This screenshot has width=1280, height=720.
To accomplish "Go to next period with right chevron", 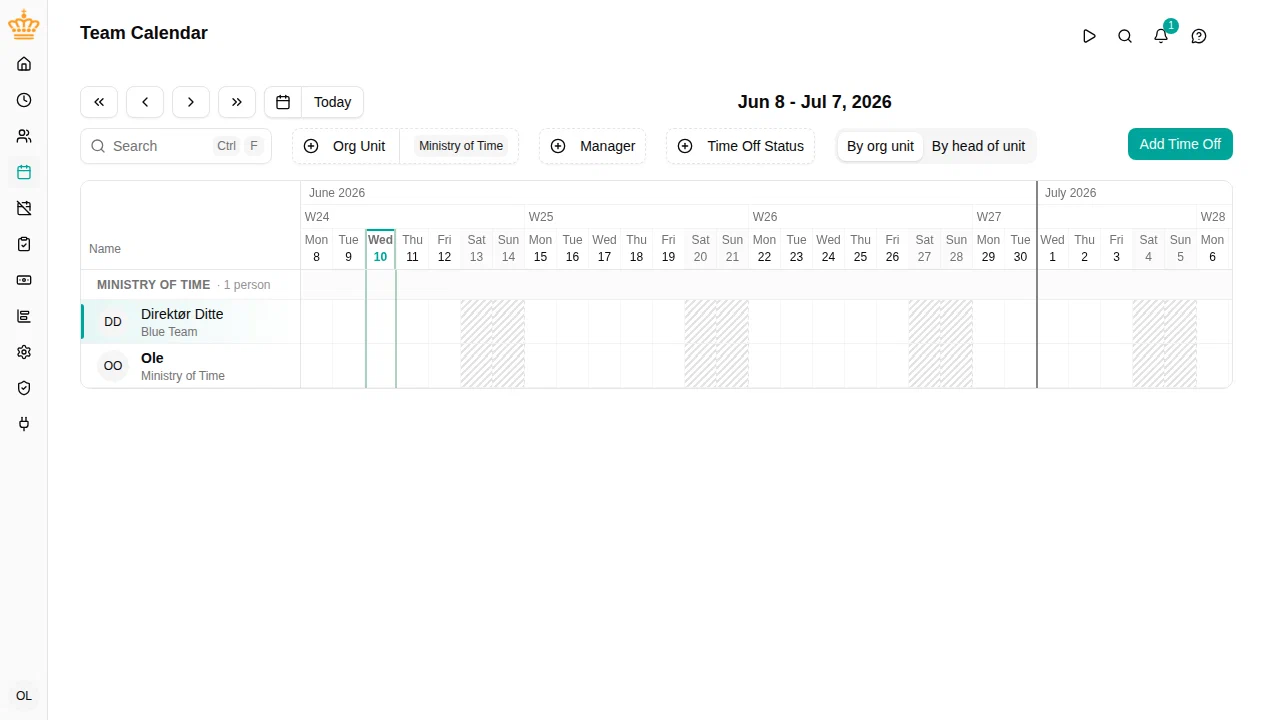I will pos(191,102).
